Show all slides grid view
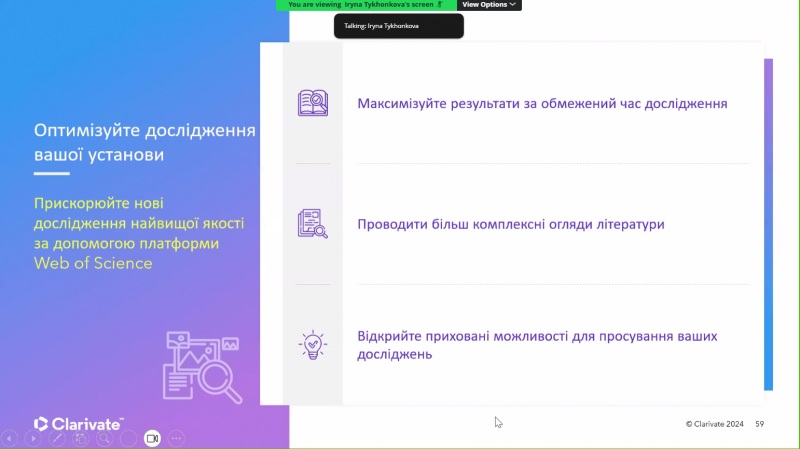The width and height of the screenshot is (800, 449). pyautogui.click(x=81, y=438)
